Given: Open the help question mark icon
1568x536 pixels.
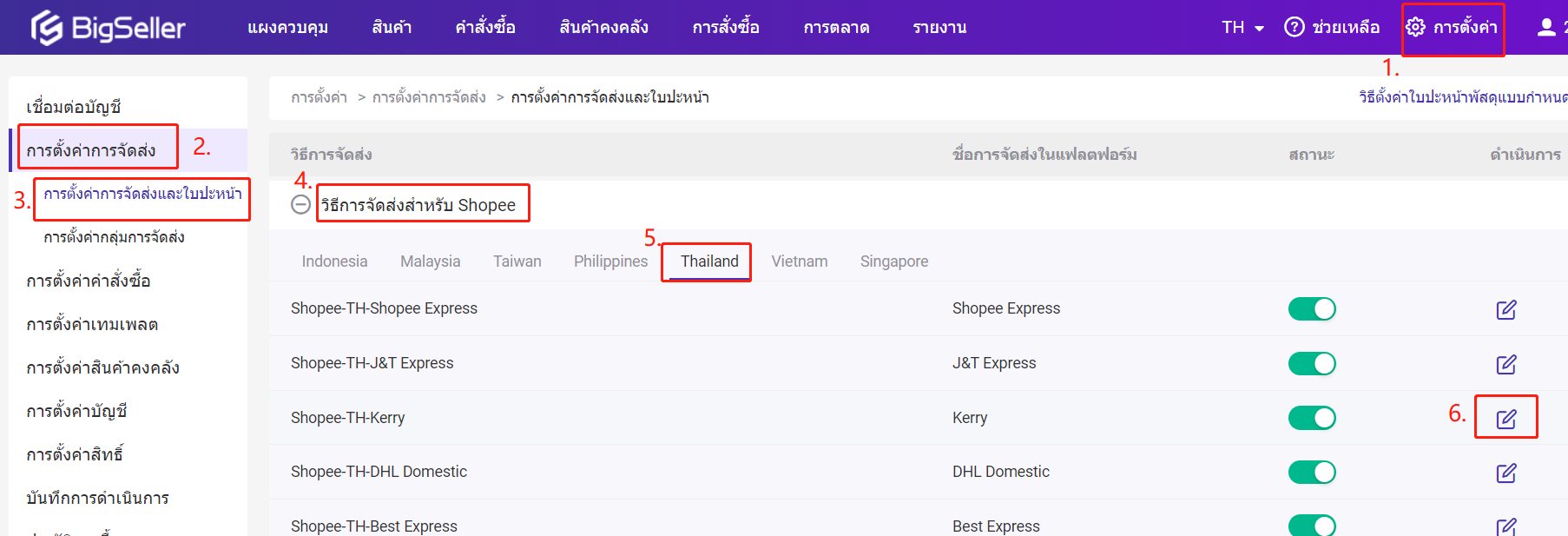Looking at the screenshot, I should point(1294,28).
